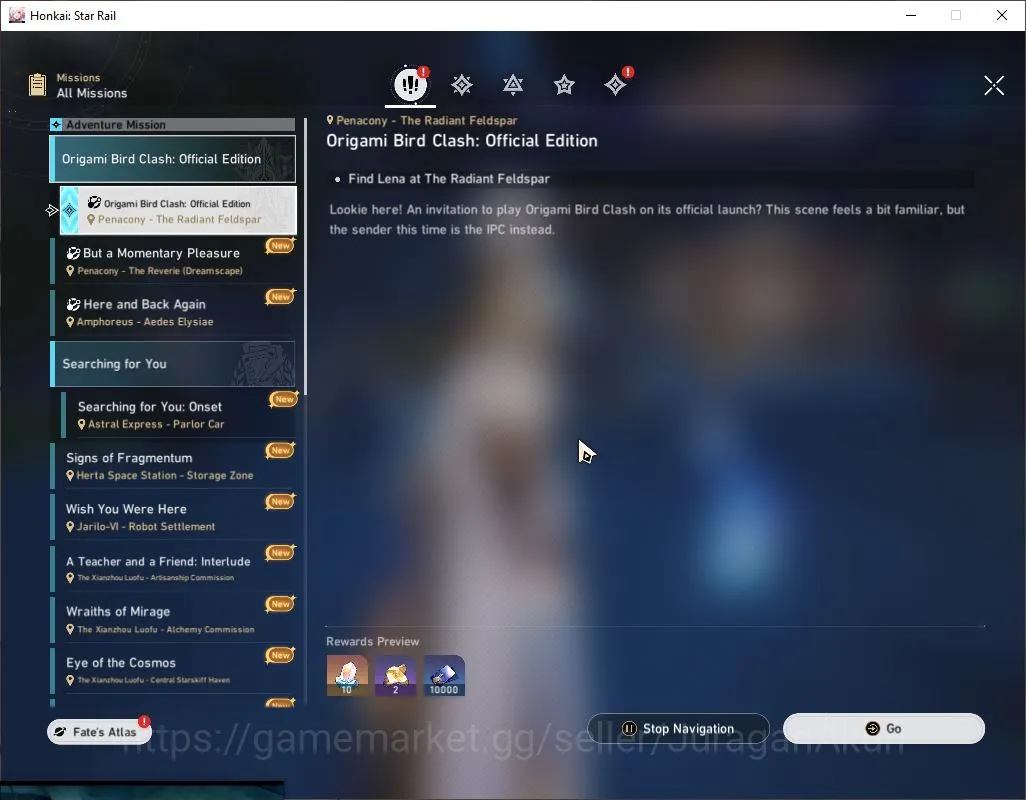Close the missions panel with X icon
The width and height of the screenshot is (1026, 800).
[994, 85]
